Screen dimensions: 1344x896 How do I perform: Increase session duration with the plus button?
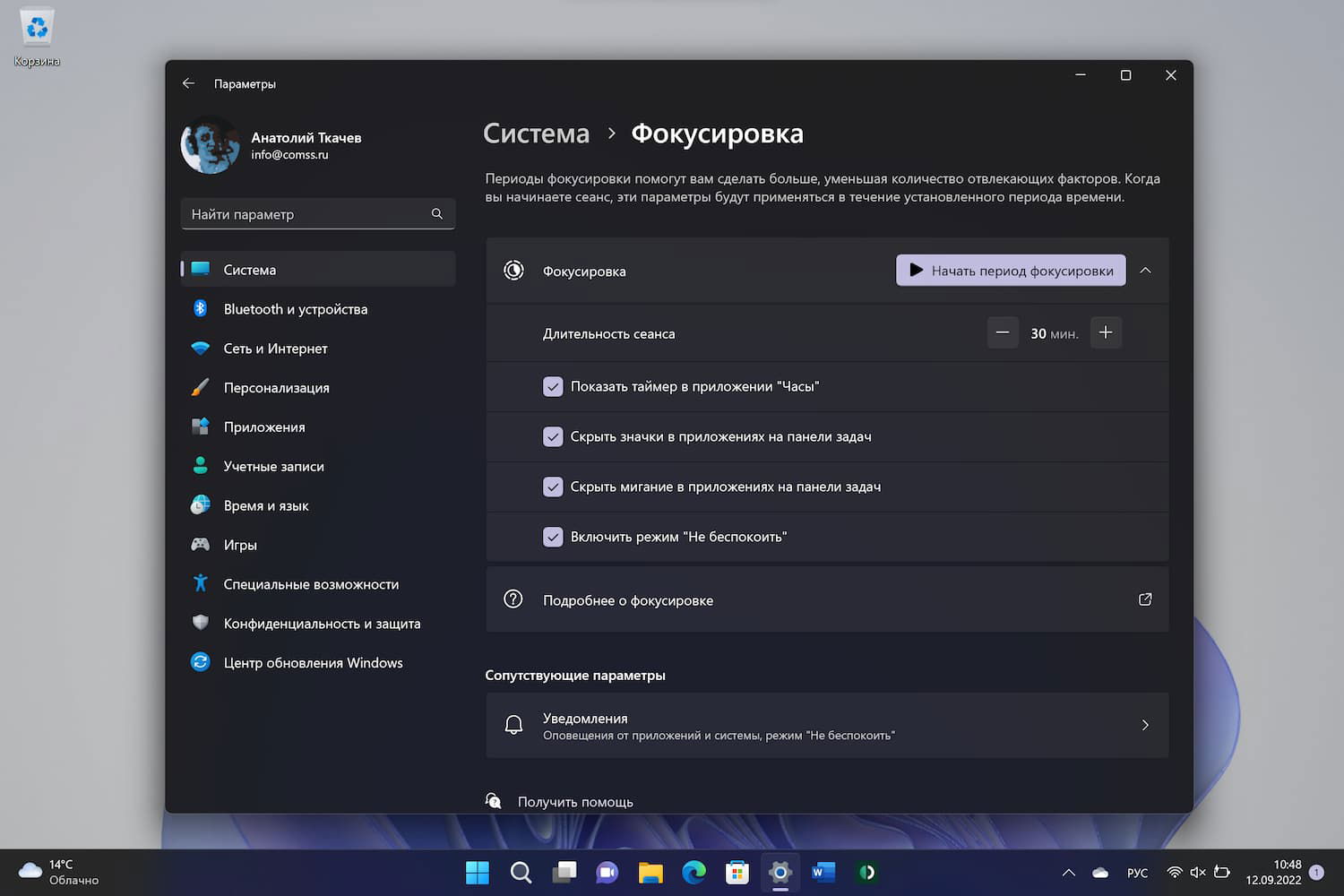(x=1106, y=332)
